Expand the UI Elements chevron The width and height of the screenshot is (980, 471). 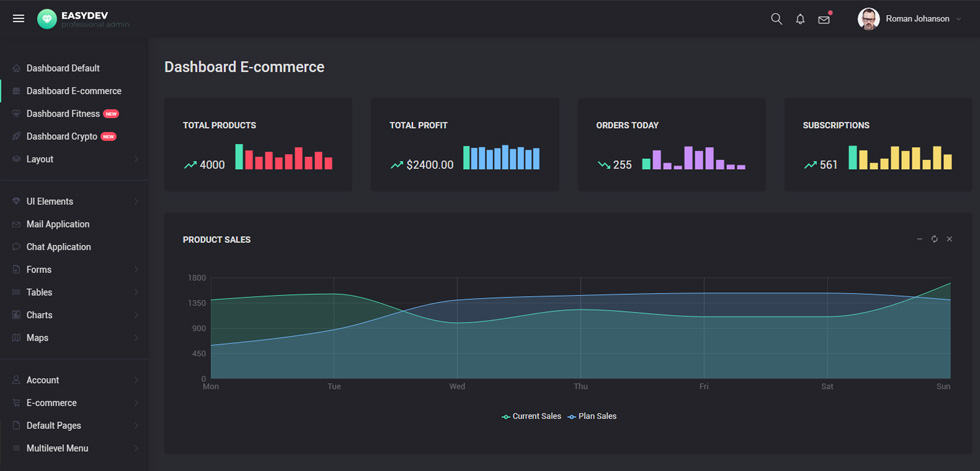(136, 201)
